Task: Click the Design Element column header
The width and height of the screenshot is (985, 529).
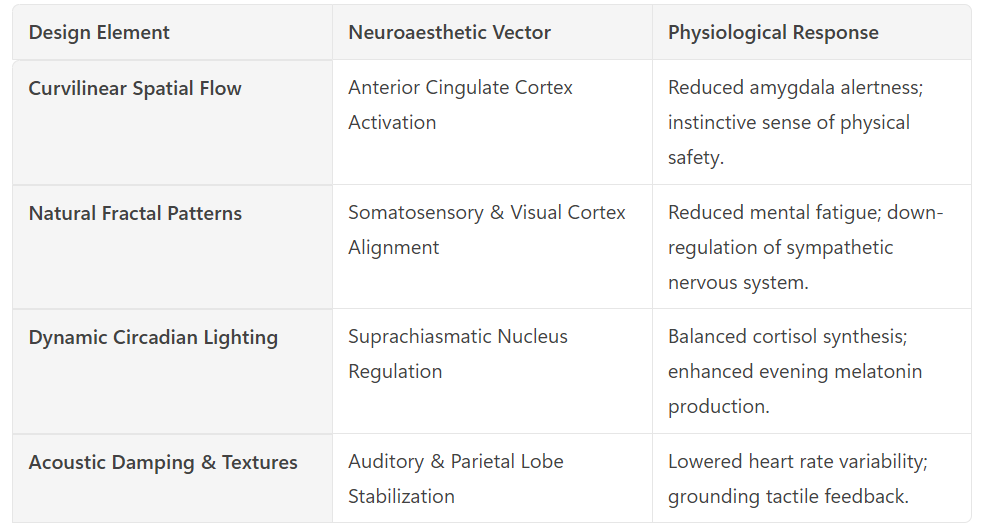Action: pyautogui.click(x=172, y=33)
